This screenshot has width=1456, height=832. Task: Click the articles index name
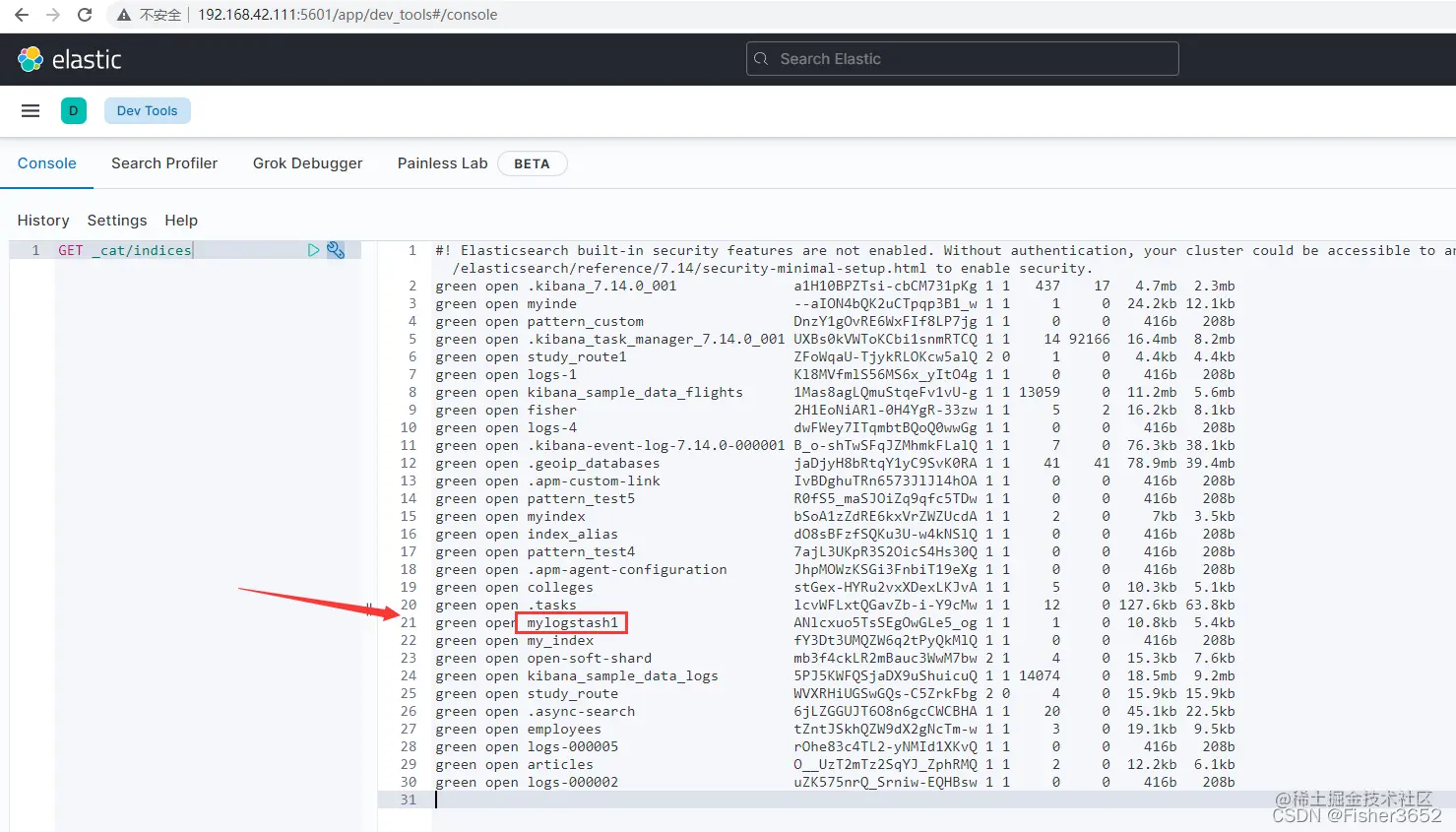coord(560,764)
